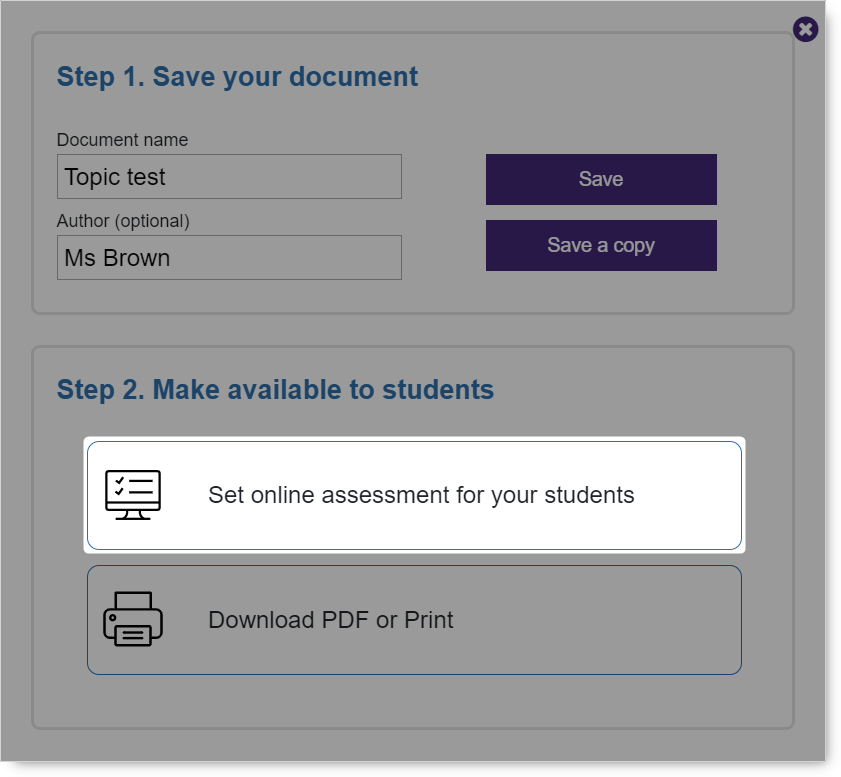Focus the Author (optional) input field
The height and width of the screenshot is (777, 841).
(x=229, y=257)
